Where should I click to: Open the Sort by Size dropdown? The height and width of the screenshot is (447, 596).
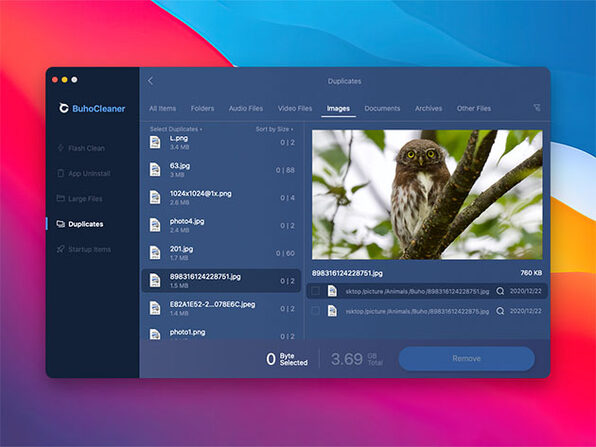274,129
